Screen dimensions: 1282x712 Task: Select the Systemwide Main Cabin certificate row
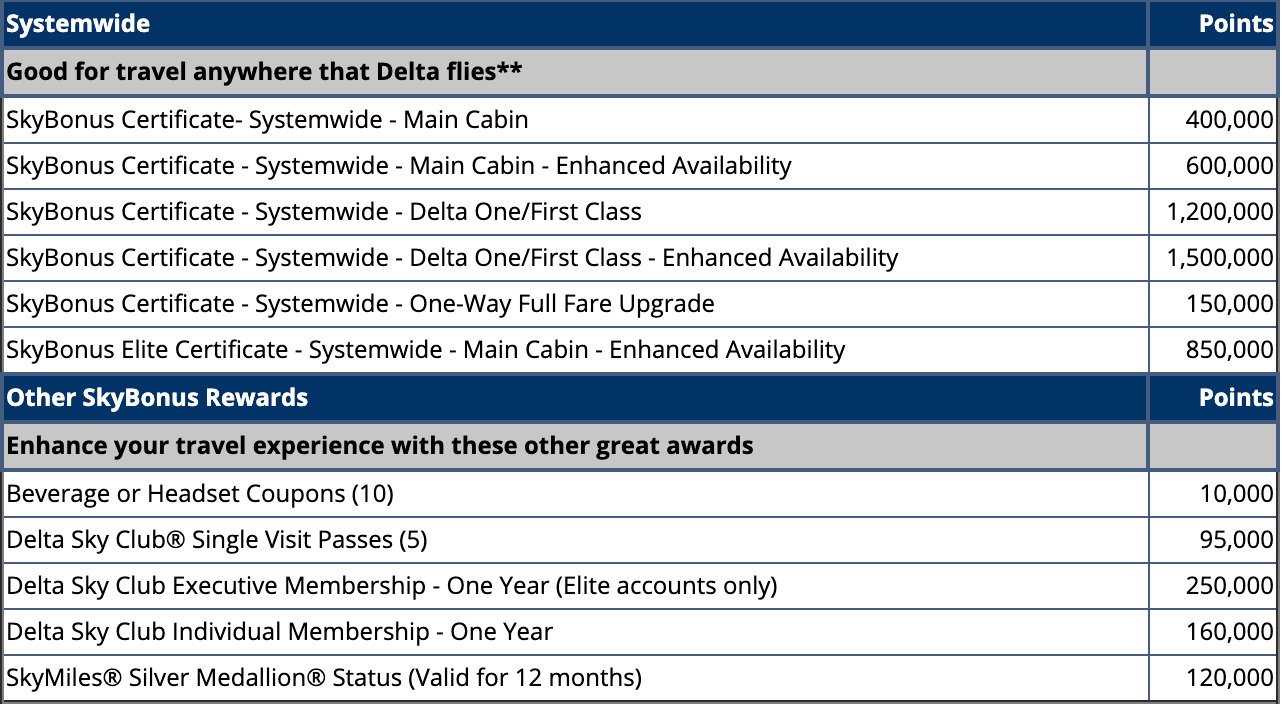pos(267,120)
